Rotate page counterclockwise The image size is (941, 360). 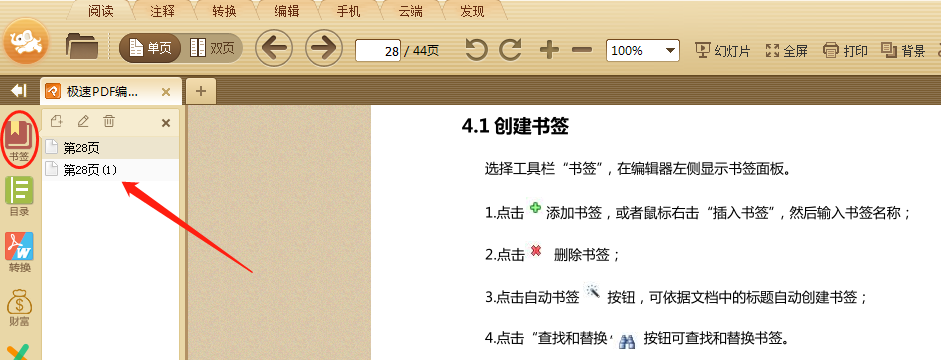click(477, 50)
